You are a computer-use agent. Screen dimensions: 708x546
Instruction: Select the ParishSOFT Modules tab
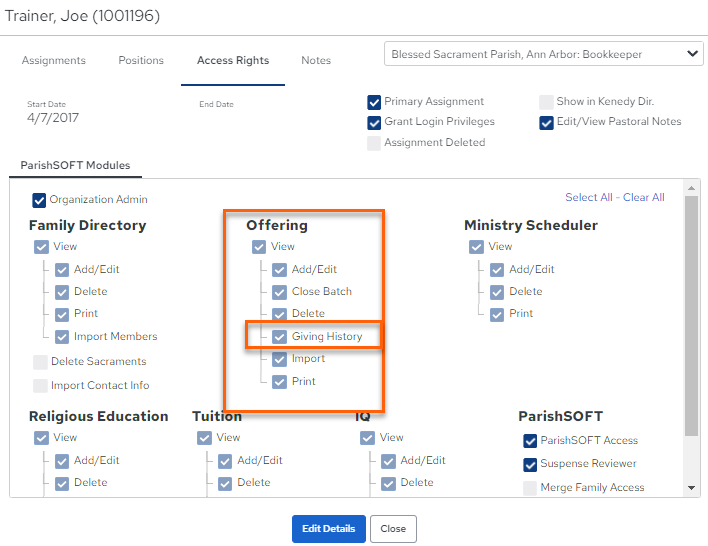[75, 165]
